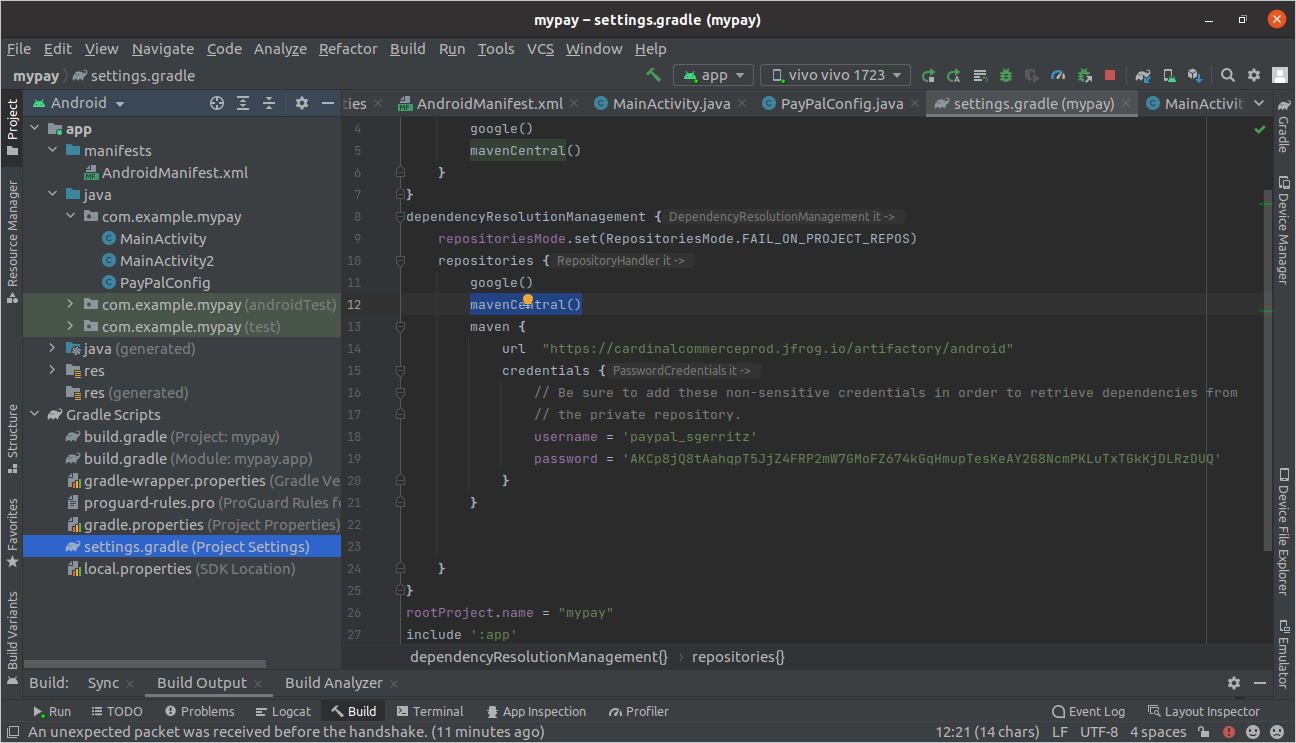Image resolution: width=1296 pixels, height=743 pixels.
Task: Open Gradle tool window on right
Action: coord(1283,126)
